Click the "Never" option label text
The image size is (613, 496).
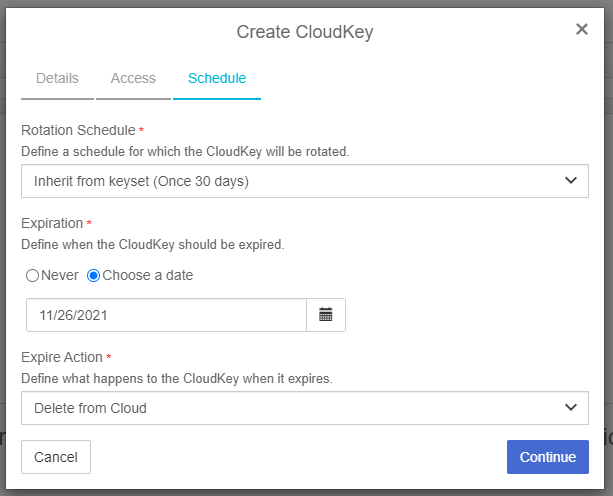click(60, 275)
